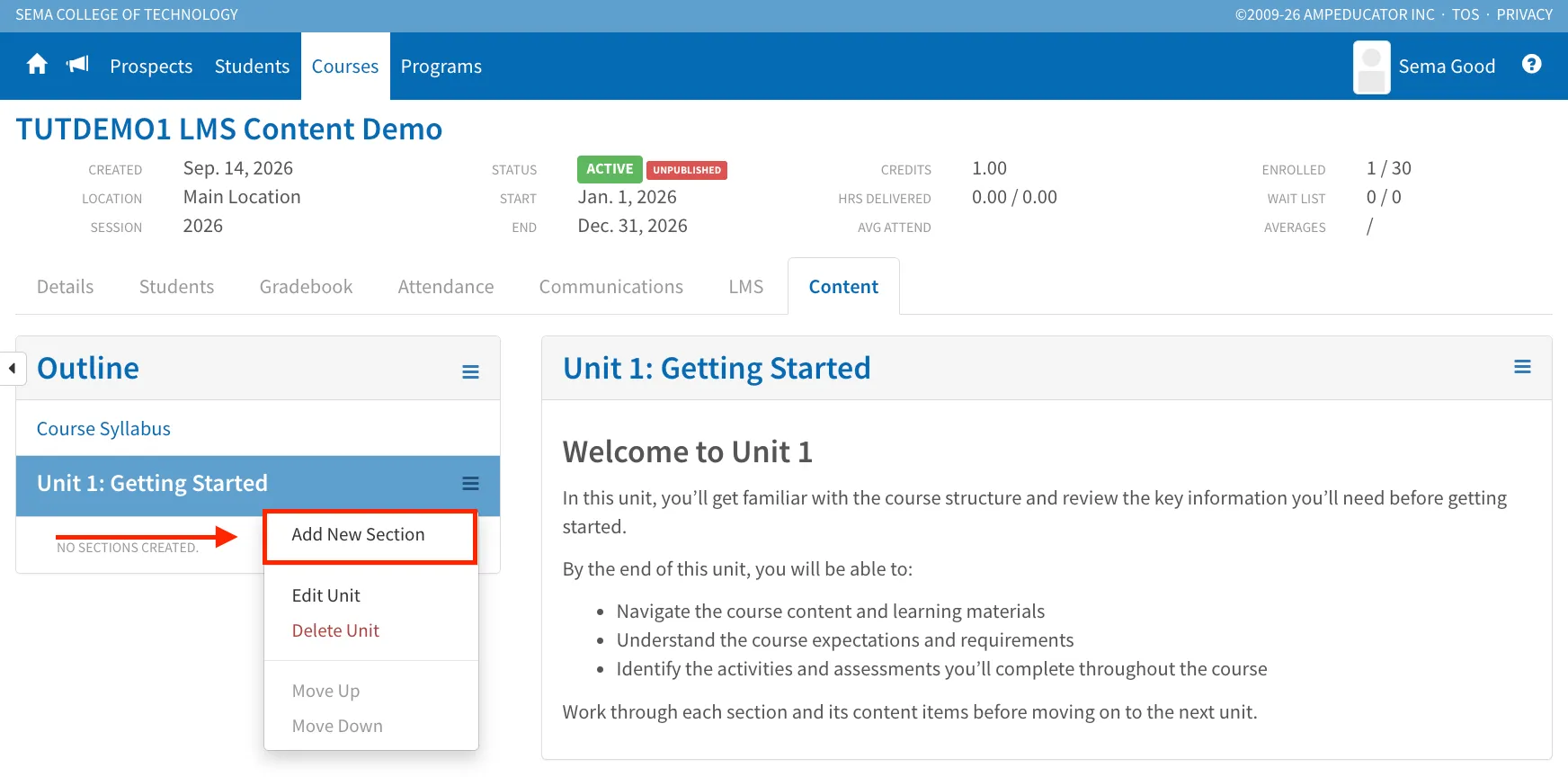Click the TUTDEMO1 LMS Content Demo title
Image resolution: width=1568 pixels, height=777 pixels.
229,129
